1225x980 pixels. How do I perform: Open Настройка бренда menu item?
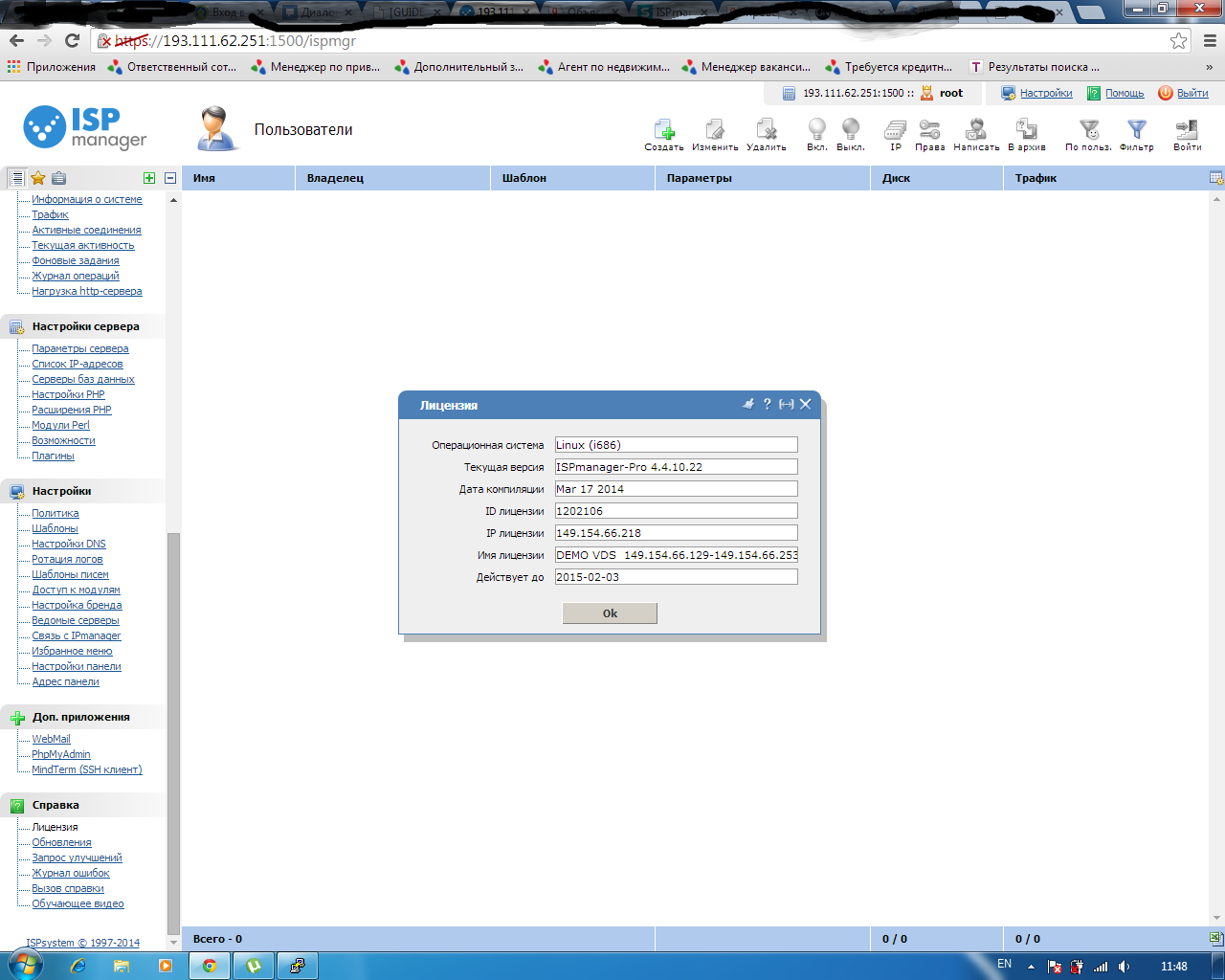click(x=77, y=605)
